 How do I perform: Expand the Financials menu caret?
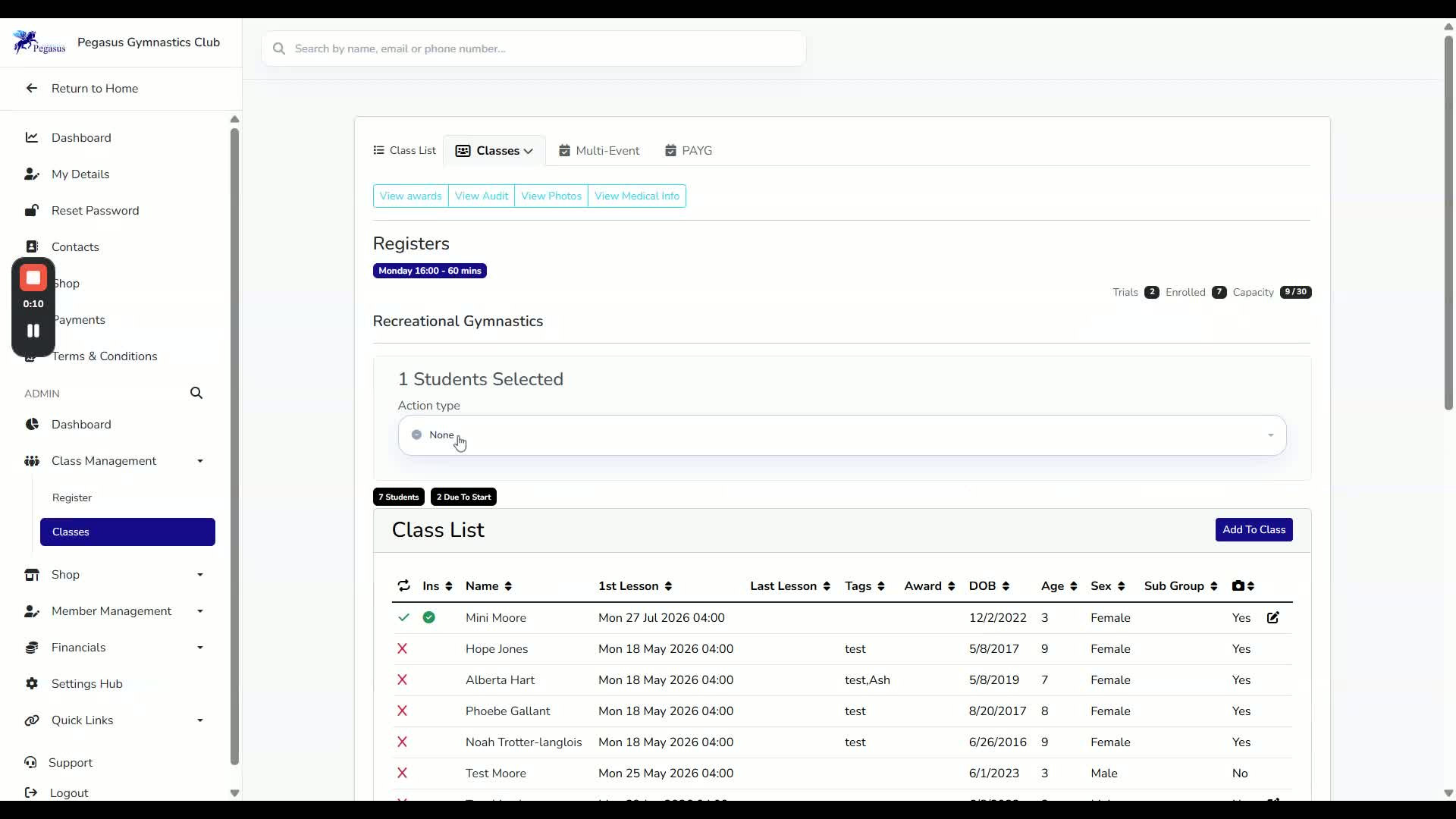tap(200, 648)
